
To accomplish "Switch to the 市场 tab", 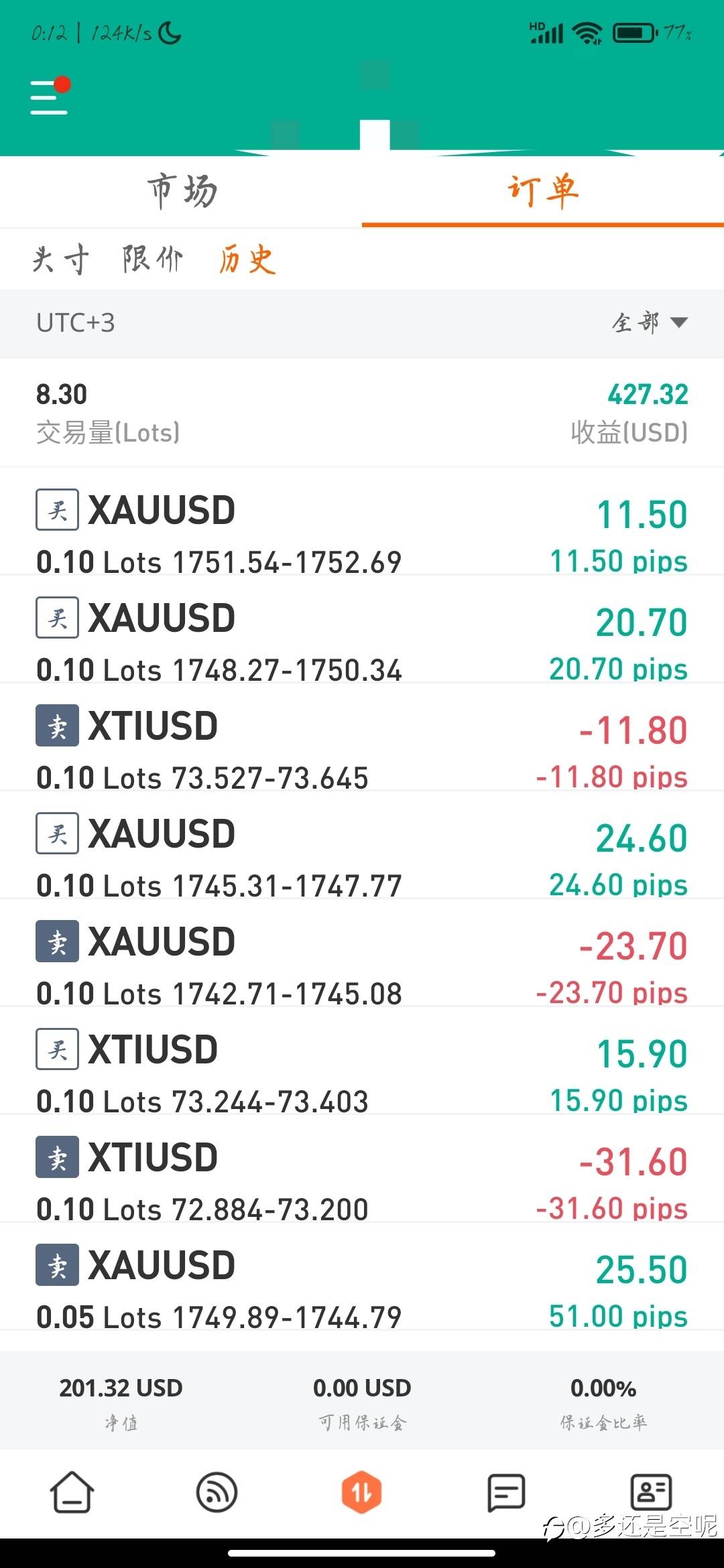I will point(182,191).
